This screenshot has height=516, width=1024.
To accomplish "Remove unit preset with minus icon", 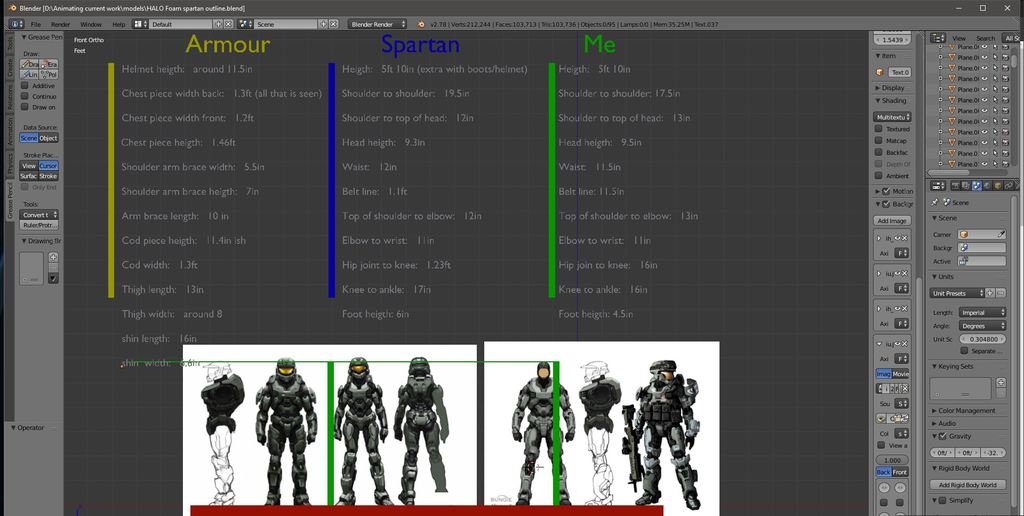I will tap(1000, 293).
